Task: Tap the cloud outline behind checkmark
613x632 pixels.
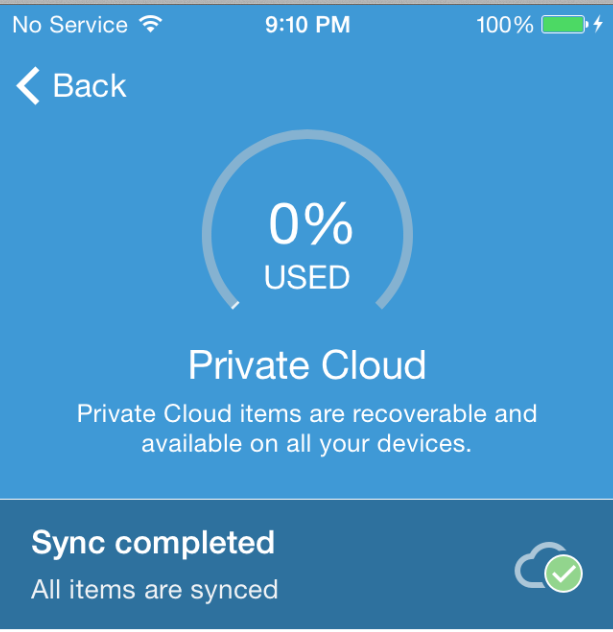Action: [x=534, y=564]
